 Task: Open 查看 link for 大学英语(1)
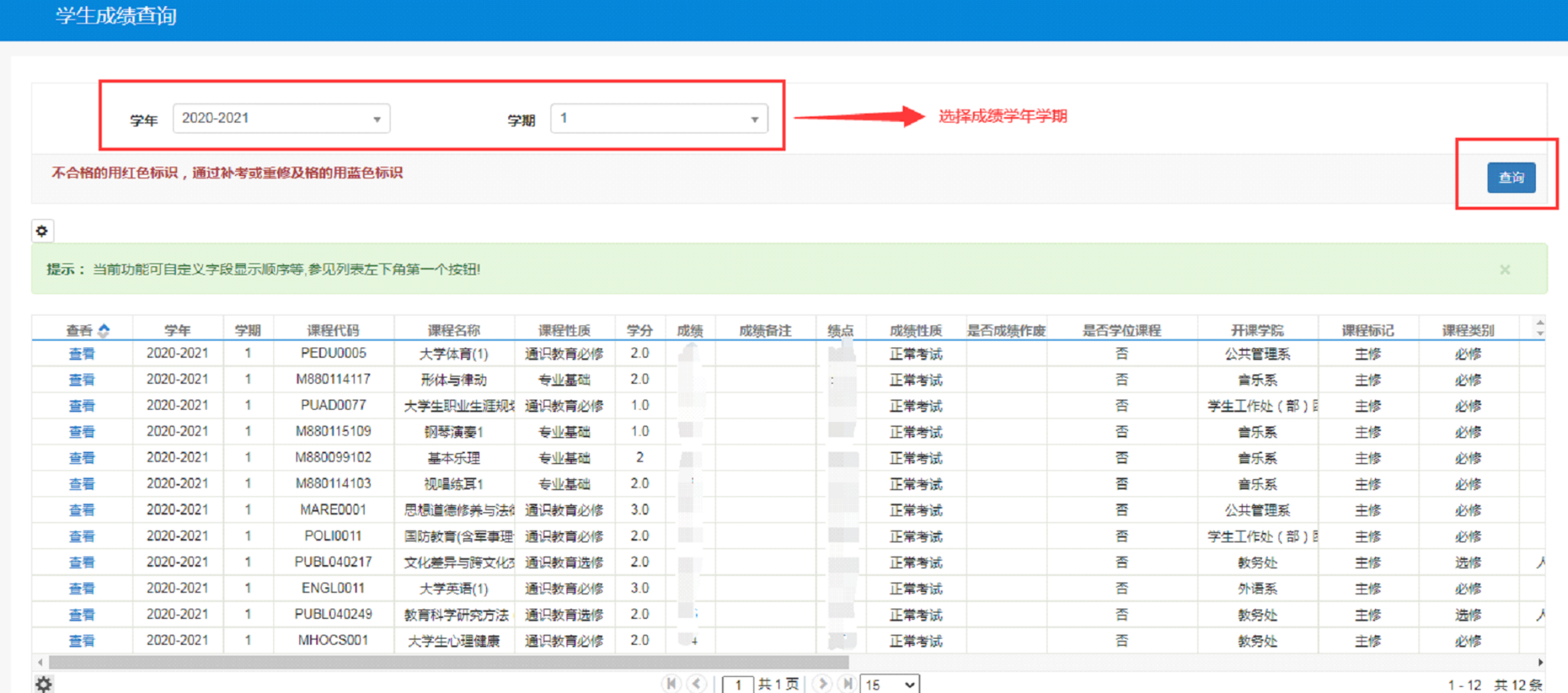(82, 589)
